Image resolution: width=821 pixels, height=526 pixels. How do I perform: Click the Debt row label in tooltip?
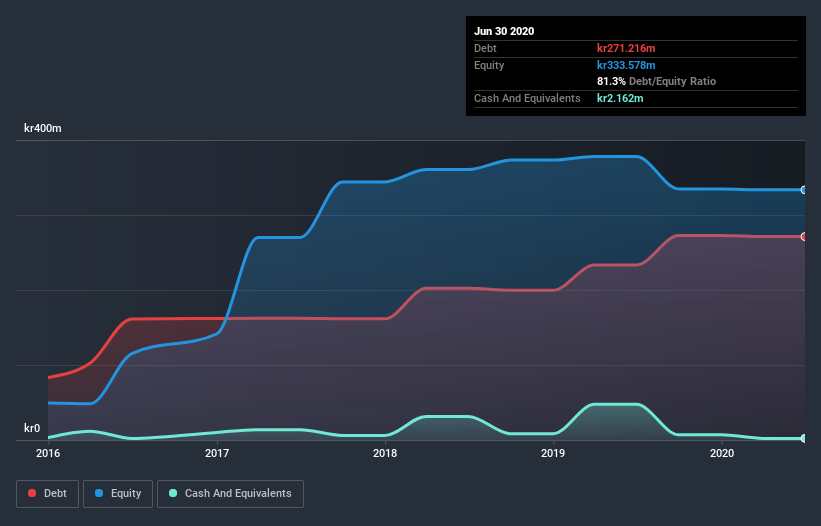485,48
